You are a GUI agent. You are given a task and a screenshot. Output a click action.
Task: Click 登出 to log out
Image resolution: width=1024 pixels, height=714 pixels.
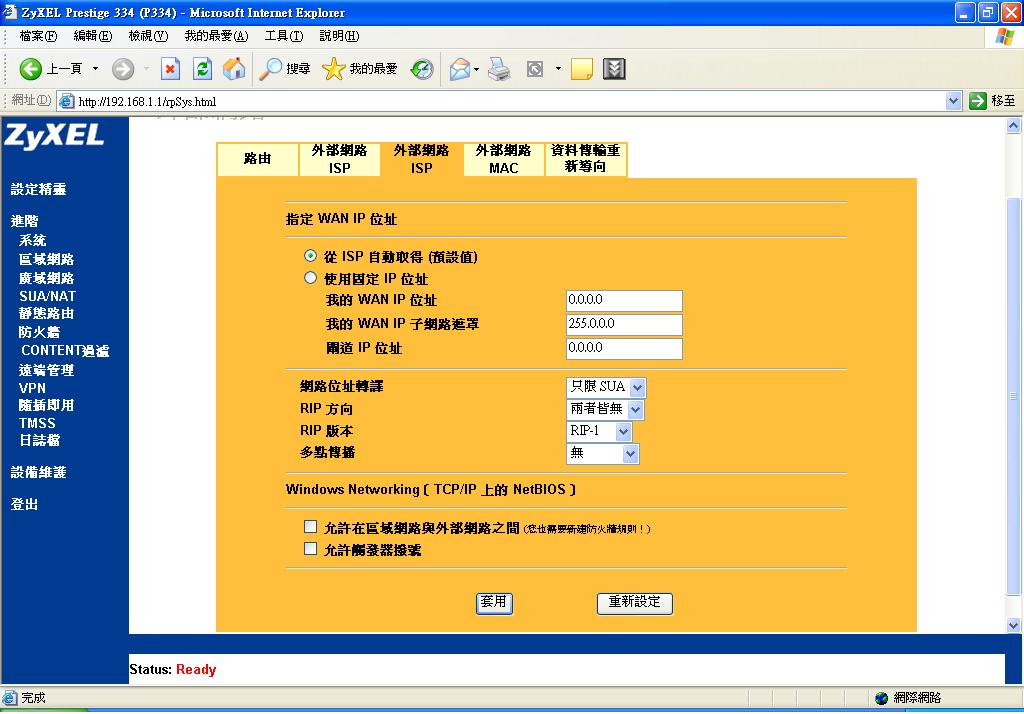click(x=24, y=504)
